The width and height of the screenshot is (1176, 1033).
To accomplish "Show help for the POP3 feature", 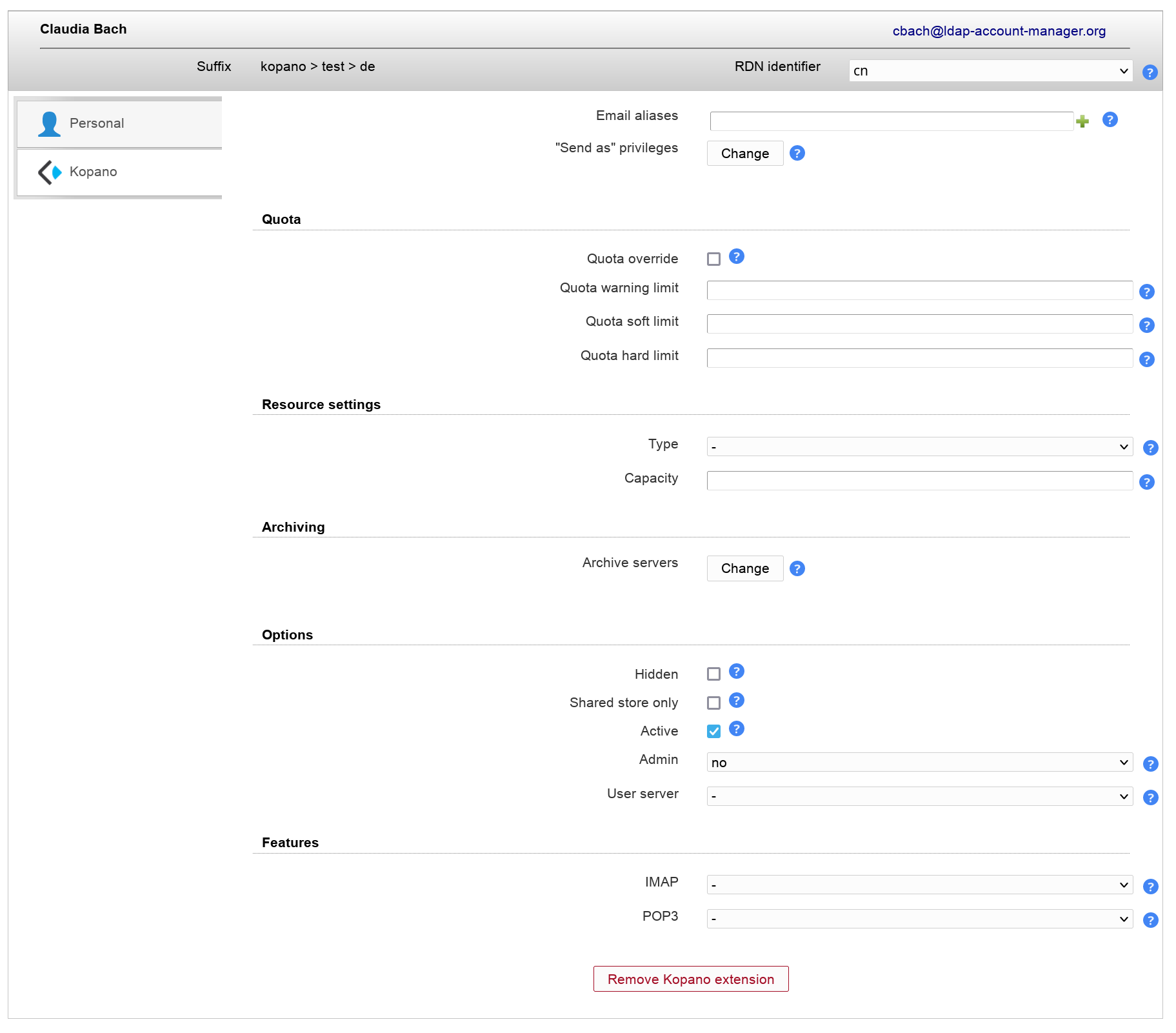I will pos(1150,920).
